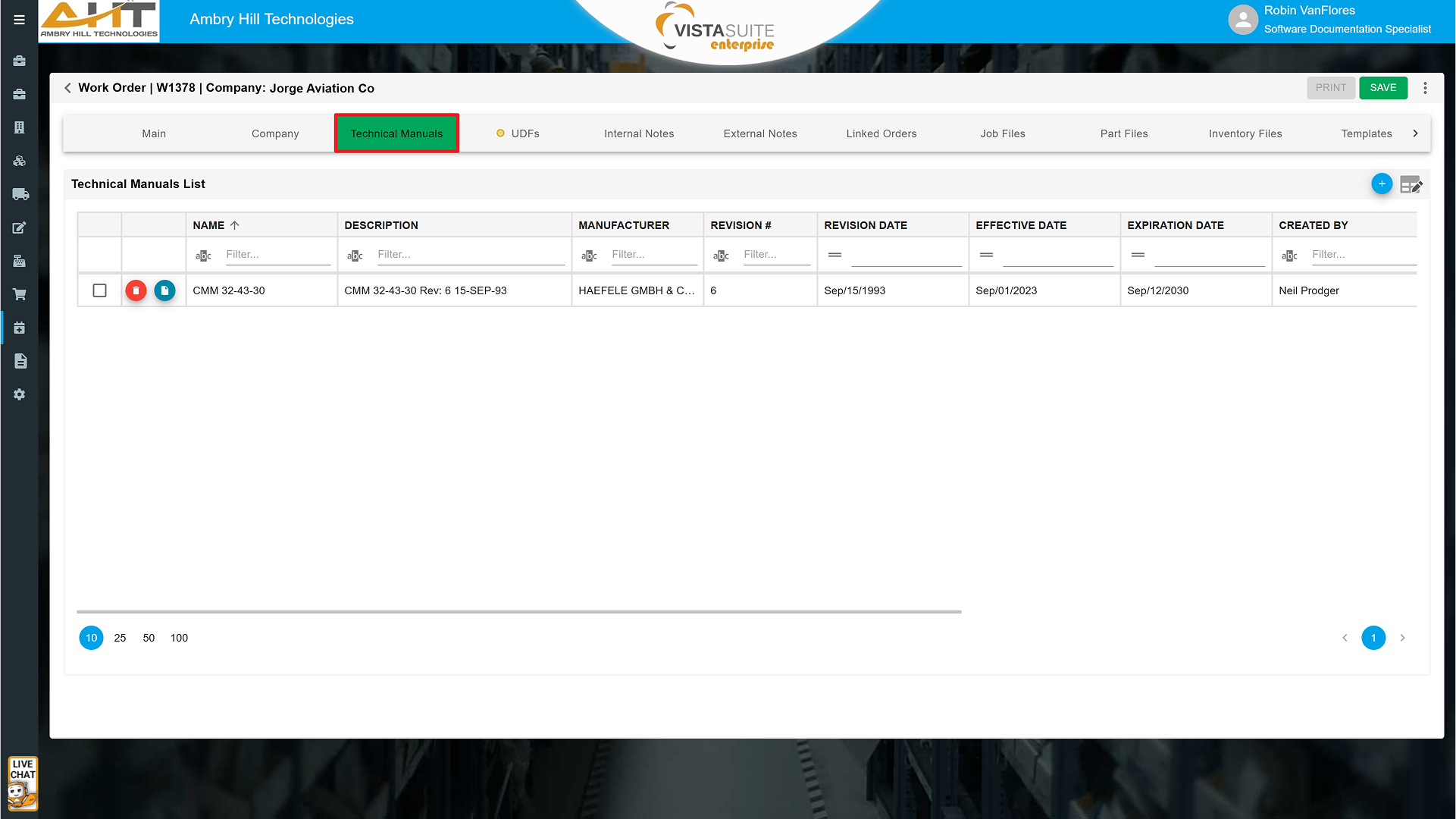Open the truck shipping sidebar module
1456x819 pixels.
(x=20, y=194)
